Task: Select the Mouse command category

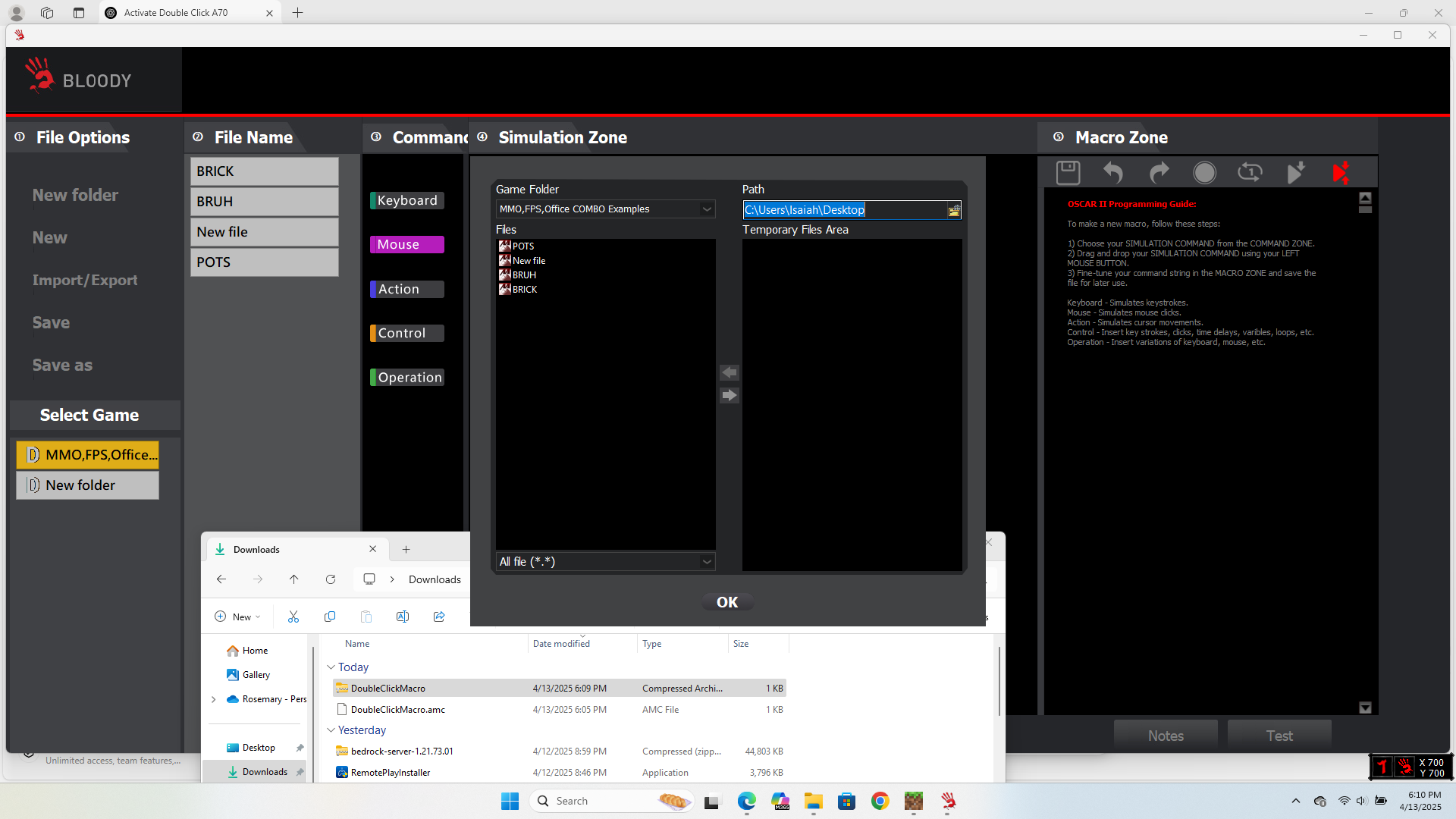Action: coord(407,244)
